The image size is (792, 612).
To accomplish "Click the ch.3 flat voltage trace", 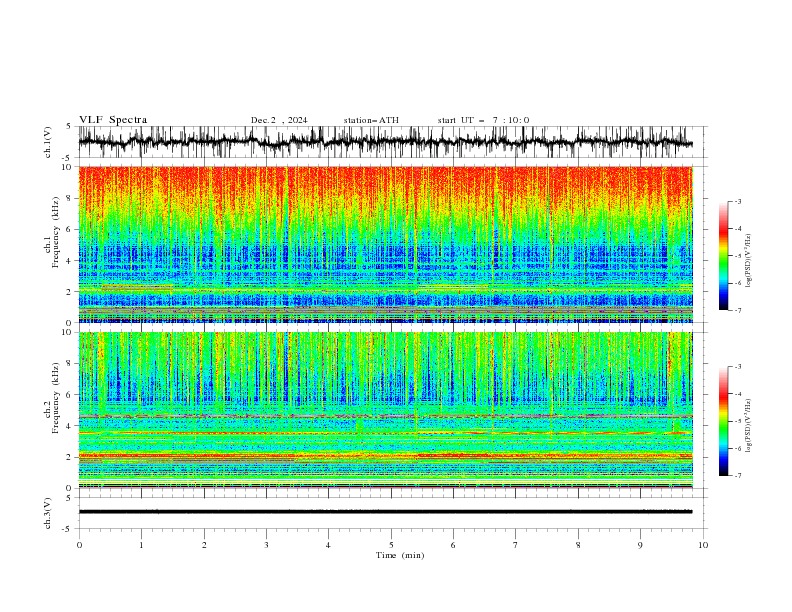I will click(x=386, y=512).
